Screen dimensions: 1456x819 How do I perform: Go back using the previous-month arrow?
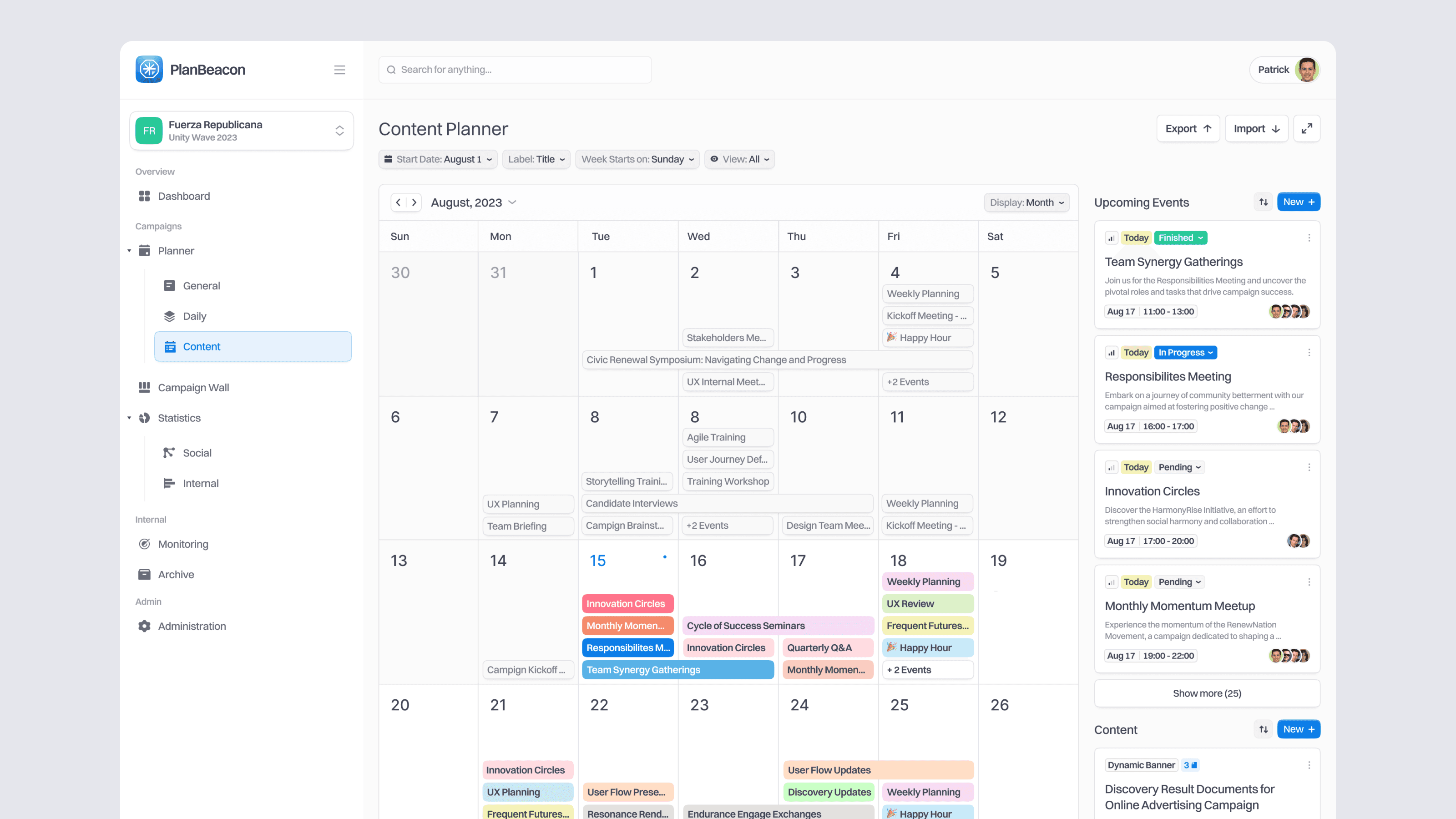coord(399,202)
